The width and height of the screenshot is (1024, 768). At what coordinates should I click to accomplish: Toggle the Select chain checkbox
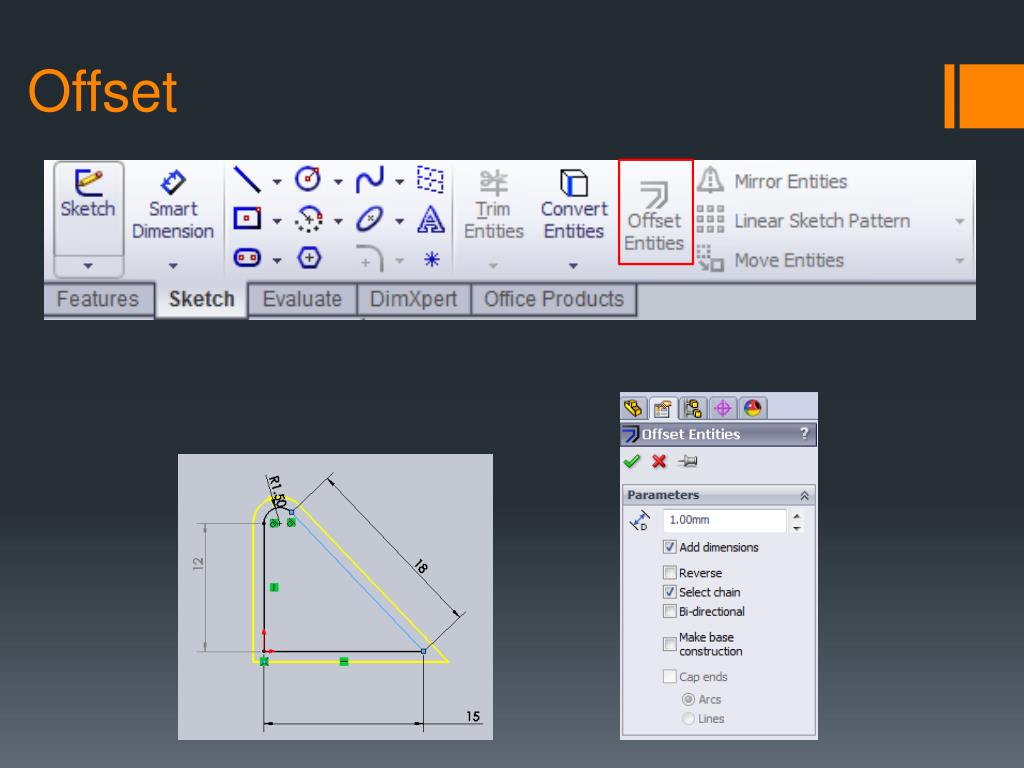pyautogui.click(x=669, y=592)
